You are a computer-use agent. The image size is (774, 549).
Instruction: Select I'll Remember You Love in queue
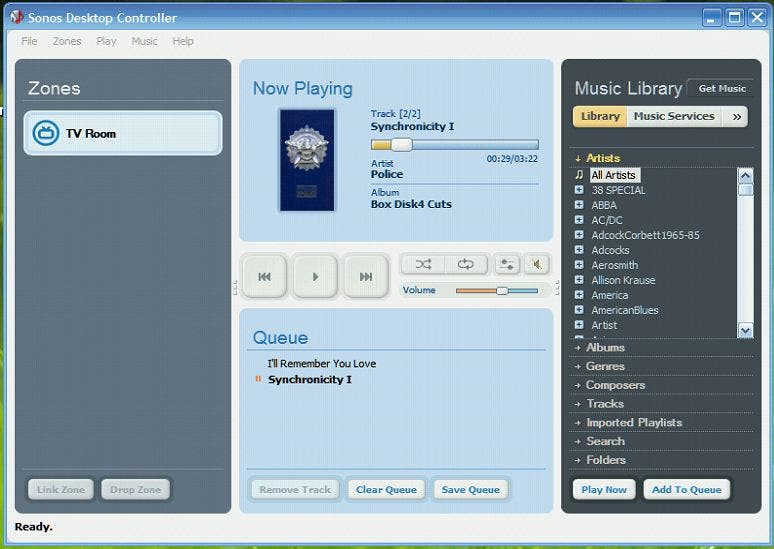coord(322,363)
